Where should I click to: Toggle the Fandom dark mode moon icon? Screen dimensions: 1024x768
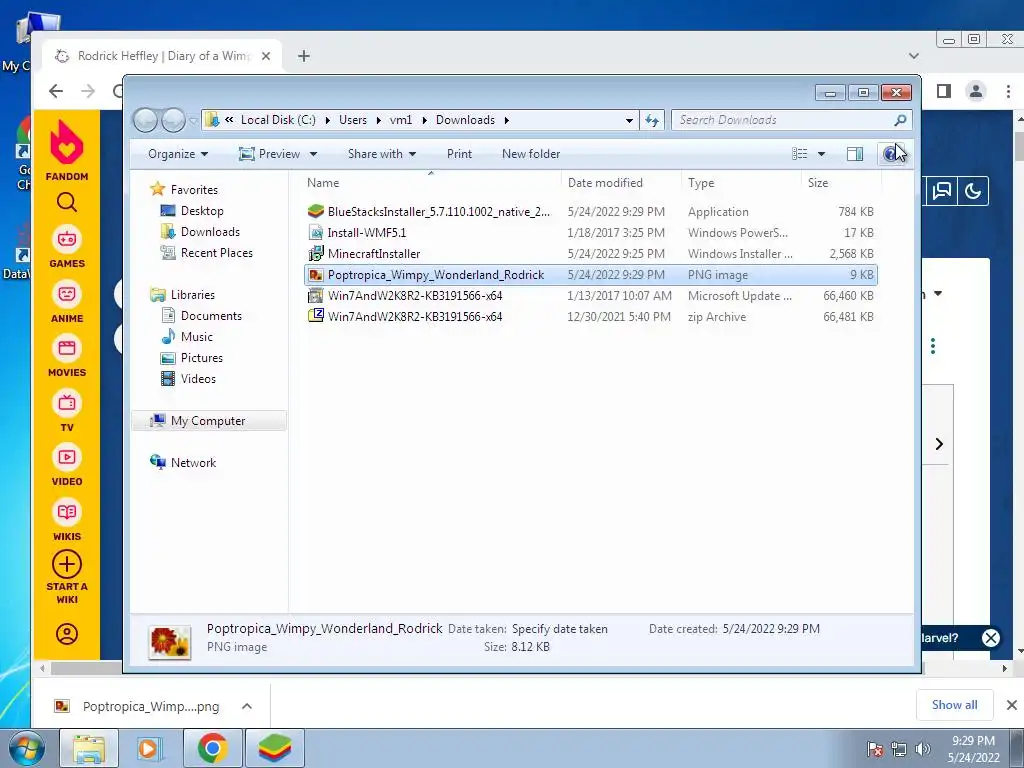coord(973,191)
